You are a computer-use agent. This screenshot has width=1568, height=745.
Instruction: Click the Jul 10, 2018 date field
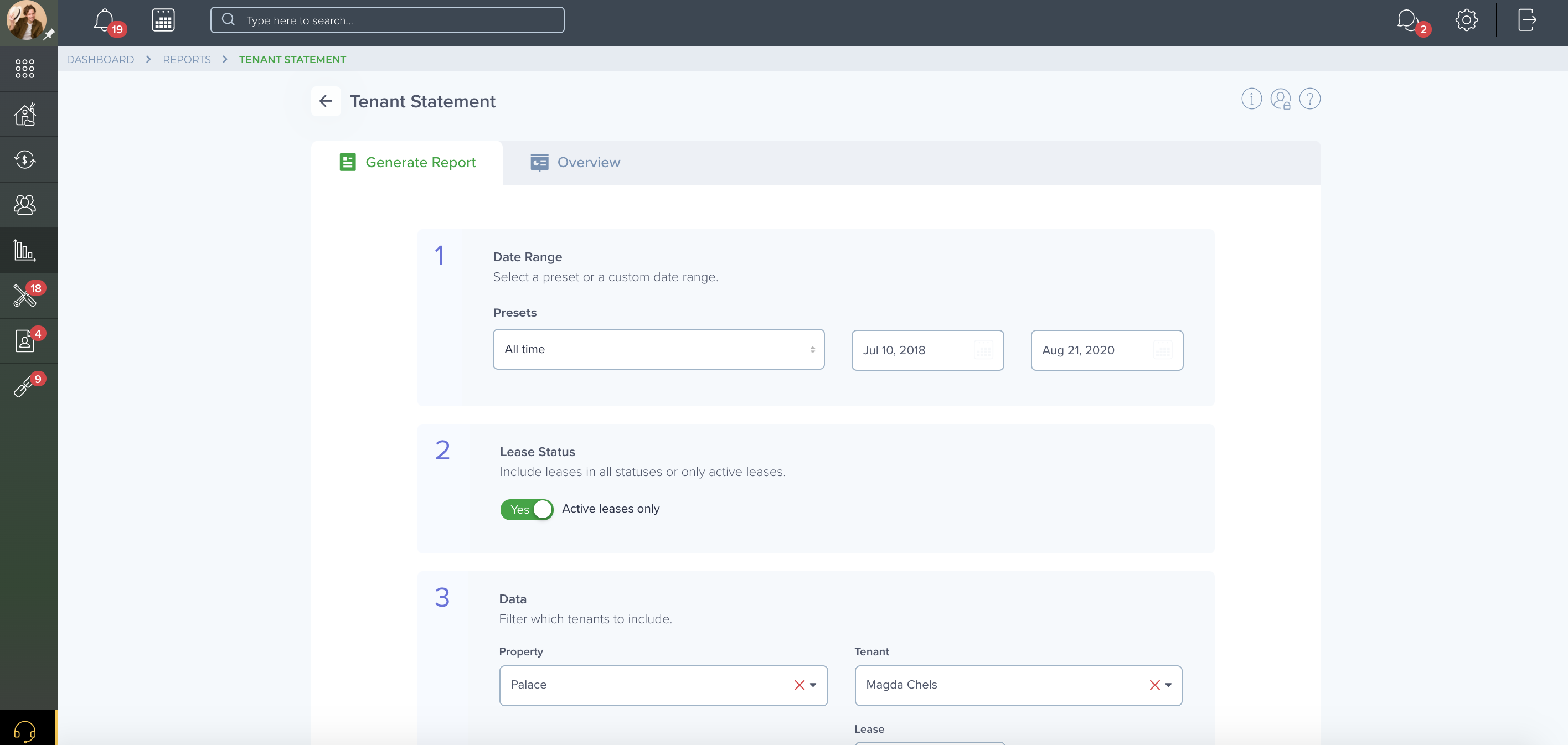pyautogui.click(x=927, y=350)
